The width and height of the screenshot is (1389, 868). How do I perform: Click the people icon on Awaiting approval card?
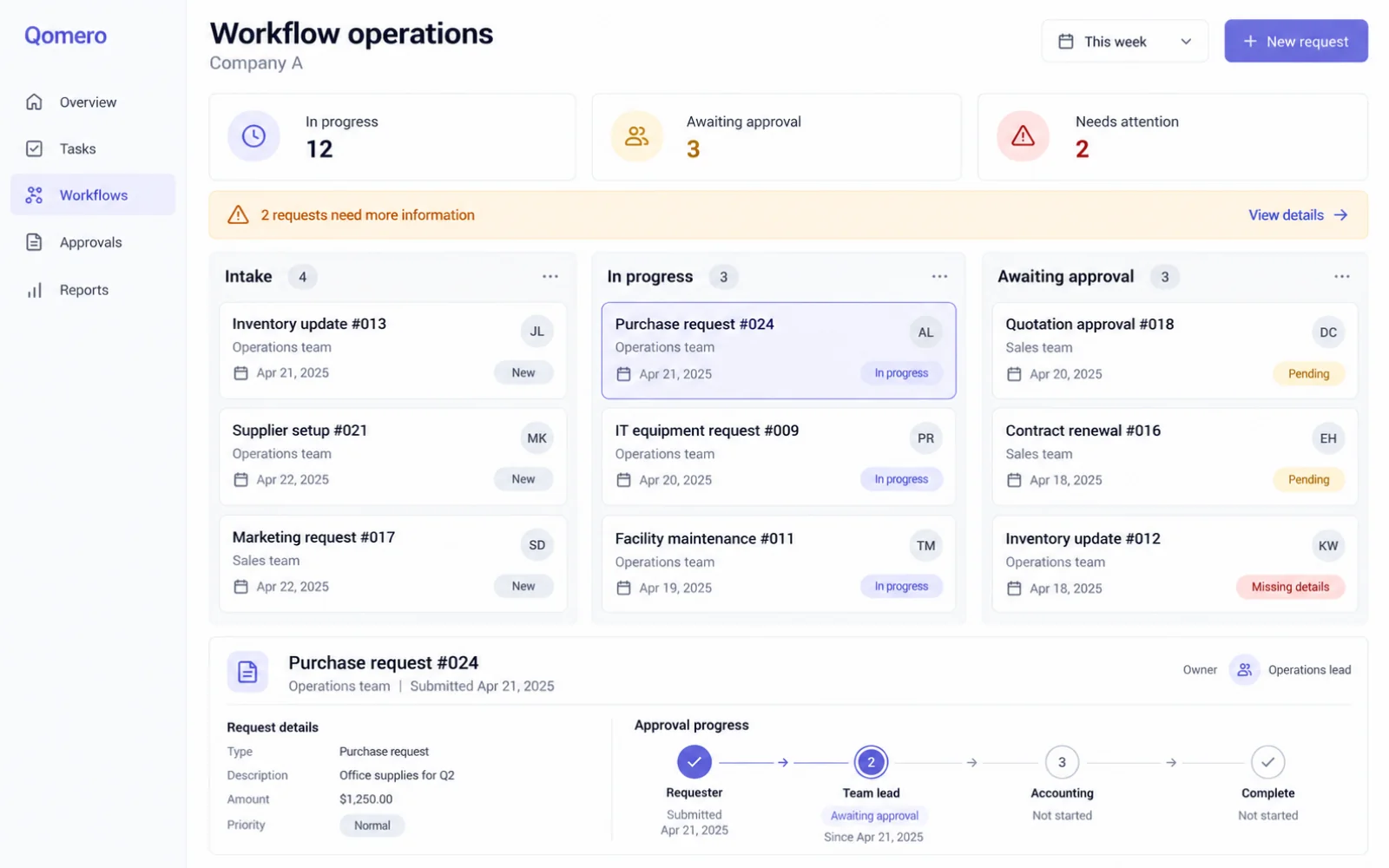(x=636, y=136)
